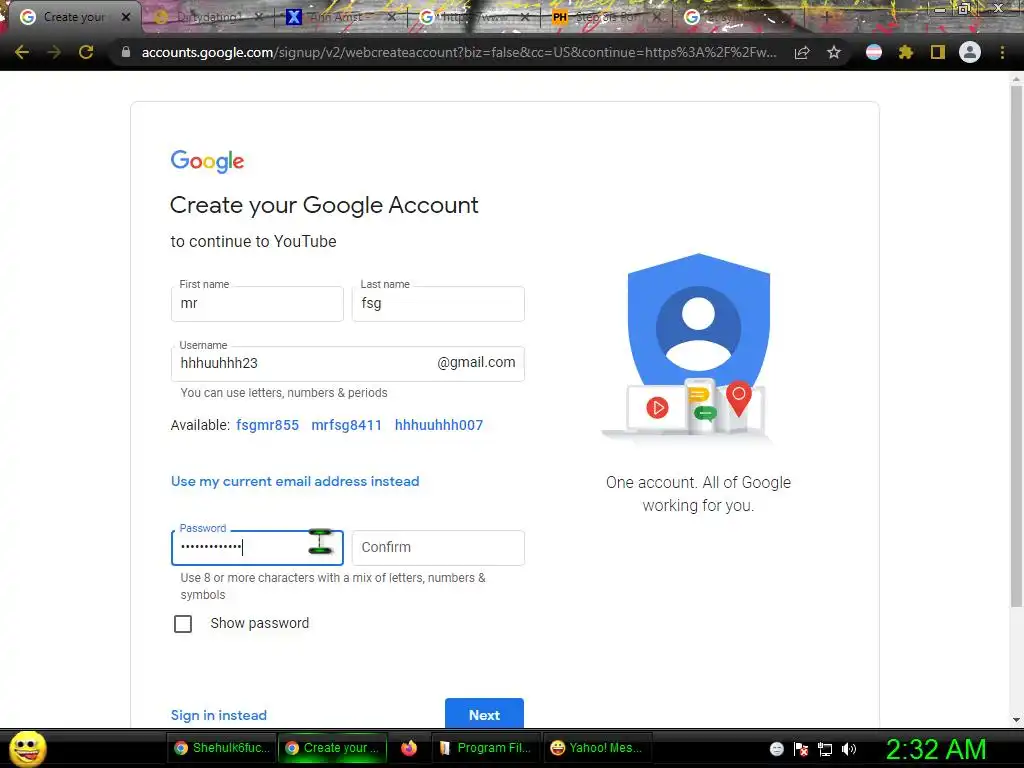Select the 'Create your...' taskbar button
Image resolution: width=1024 pixels, height=768 pixels.
[x=333, y=748]
